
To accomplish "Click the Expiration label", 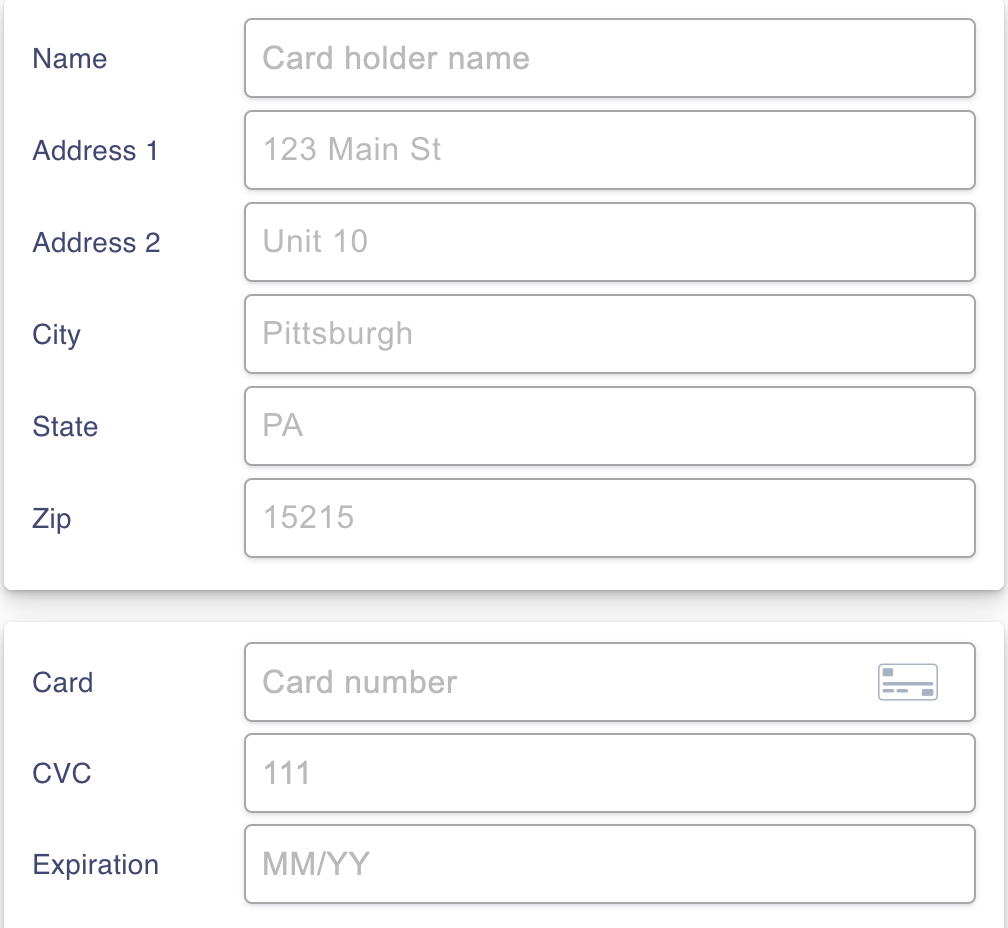I will click(95, 864).
